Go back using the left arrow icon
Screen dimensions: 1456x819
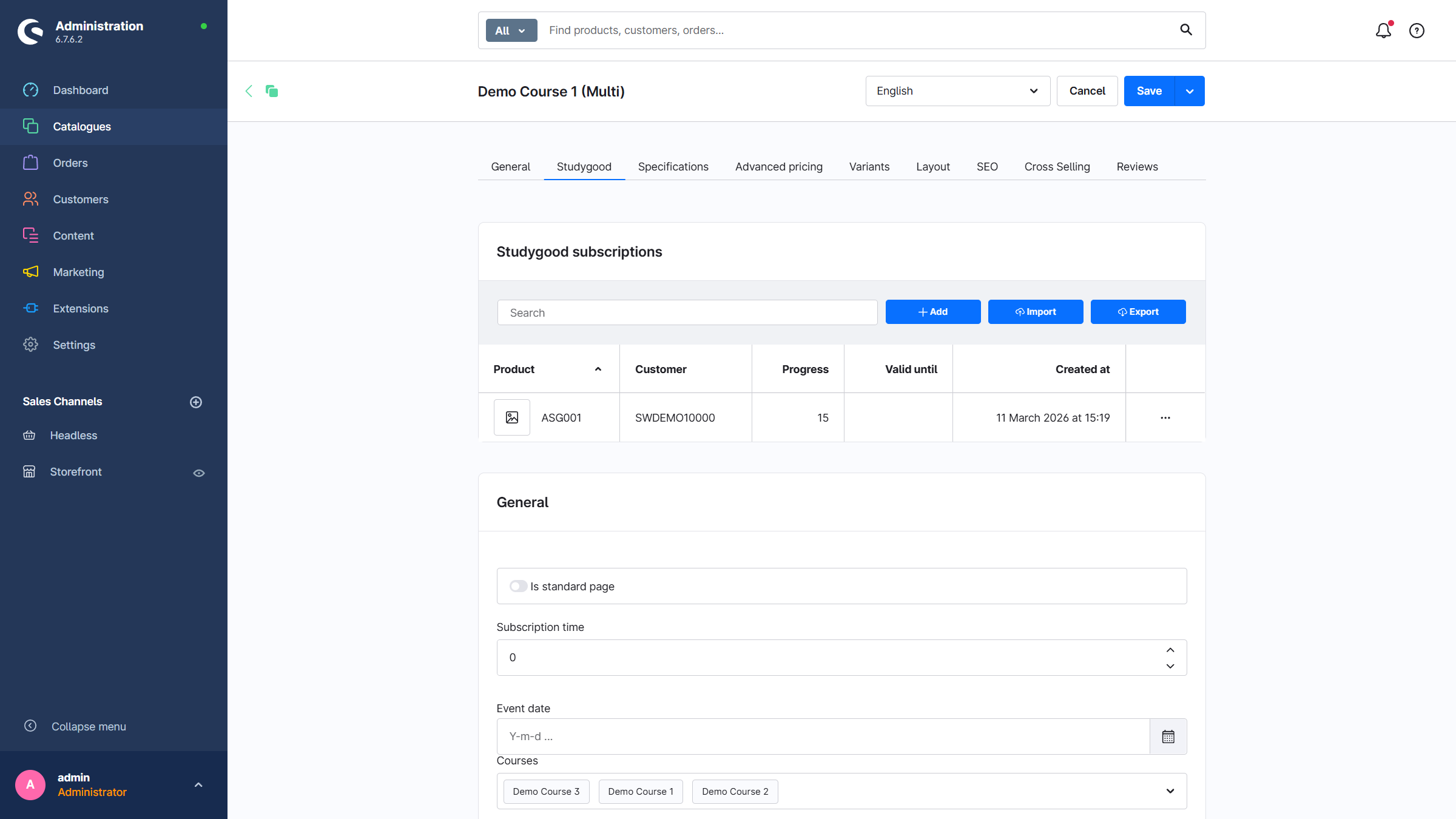coord(249,91)
